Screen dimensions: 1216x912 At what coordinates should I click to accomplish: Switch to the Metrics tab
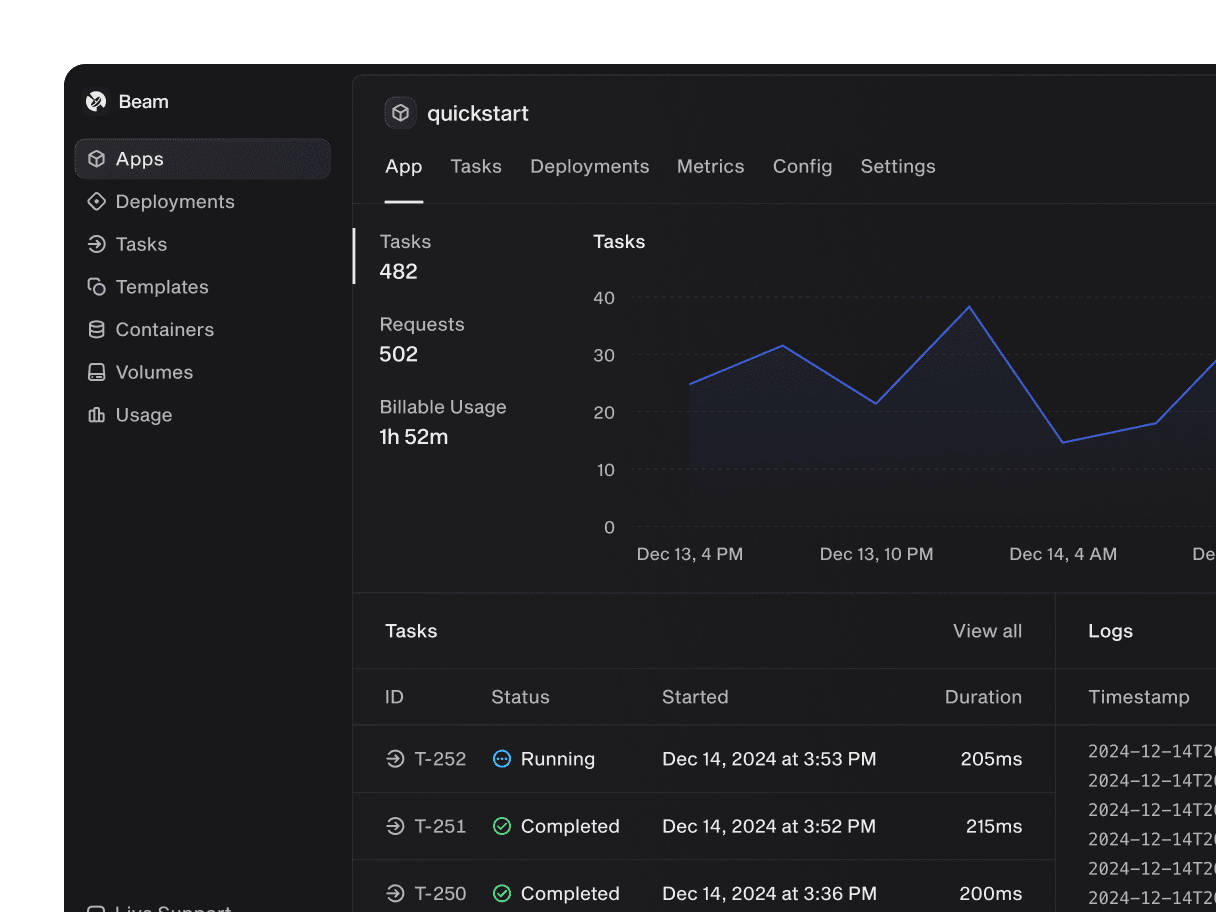click(x=710, y=167)
